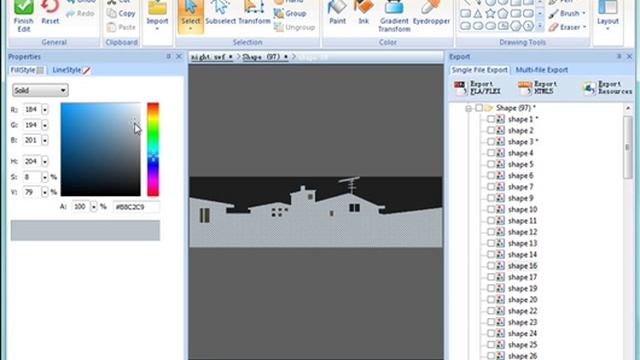Toggle the shape 20 checkbox
Screen dimensions: 640x360
[x=491, y=300]
